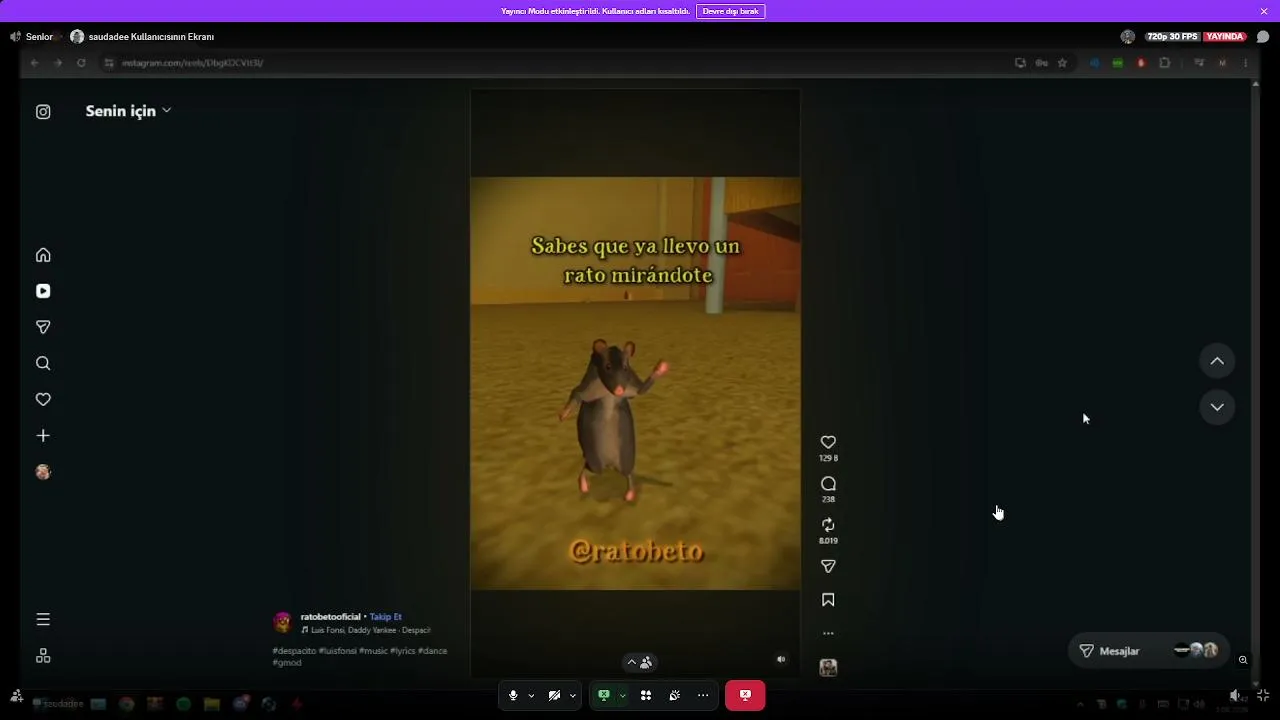Click the zoom magnifier icon near Mesajlar

(x=1243, y=660)
